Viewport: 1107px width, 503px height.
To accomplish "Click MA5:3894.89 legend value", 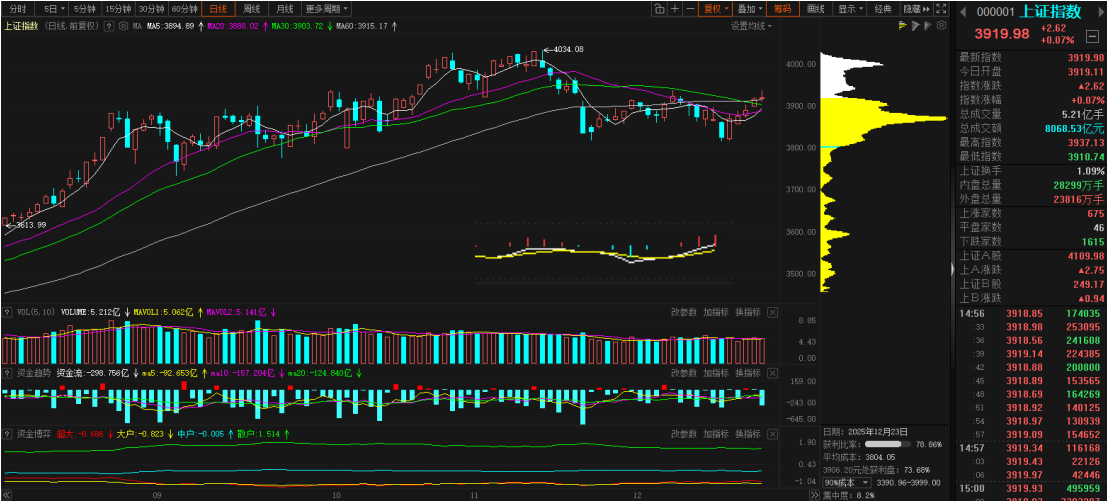I will pos(170,26).
